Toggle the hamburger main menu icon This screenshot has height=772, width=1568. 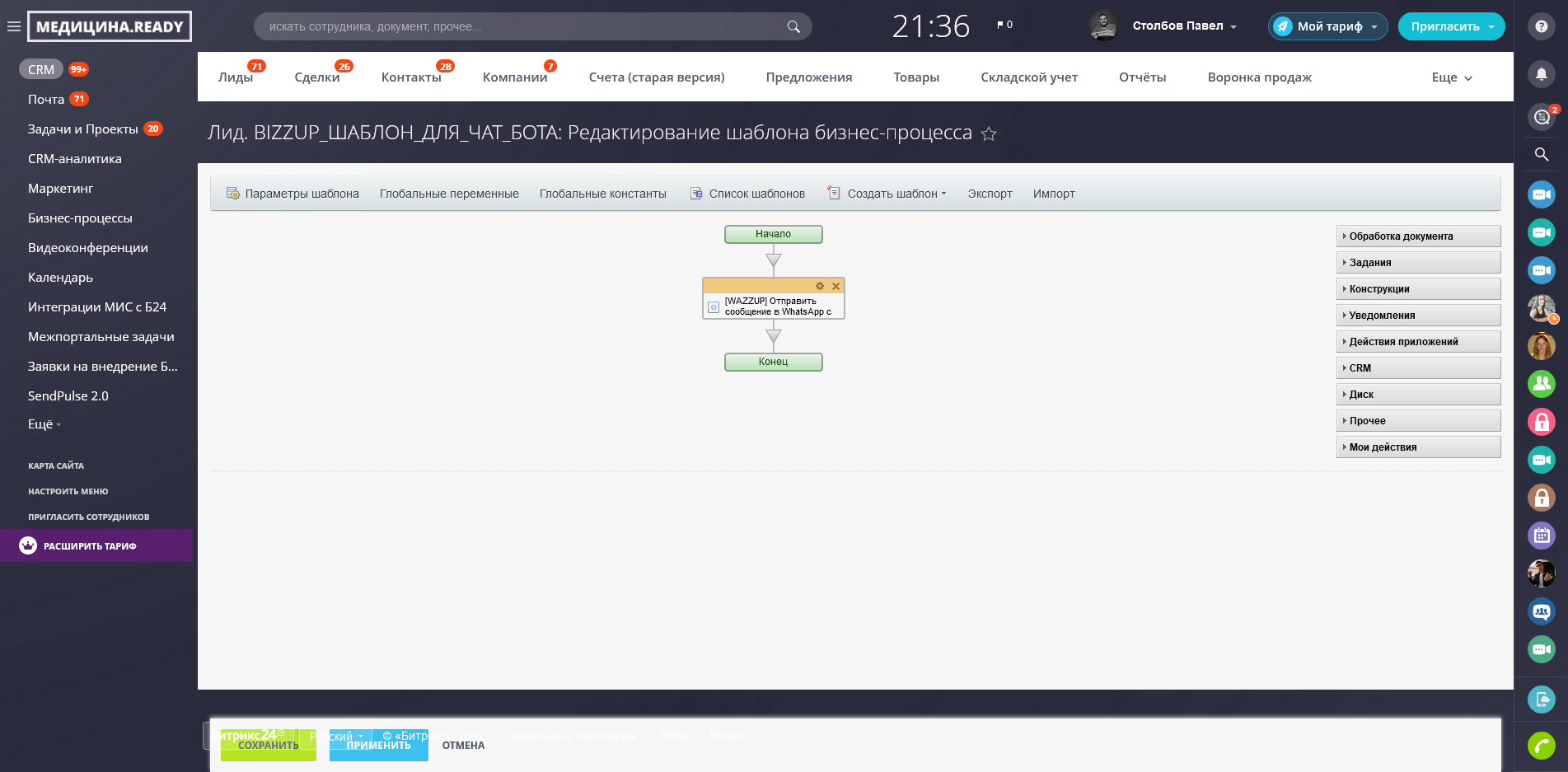14,26
